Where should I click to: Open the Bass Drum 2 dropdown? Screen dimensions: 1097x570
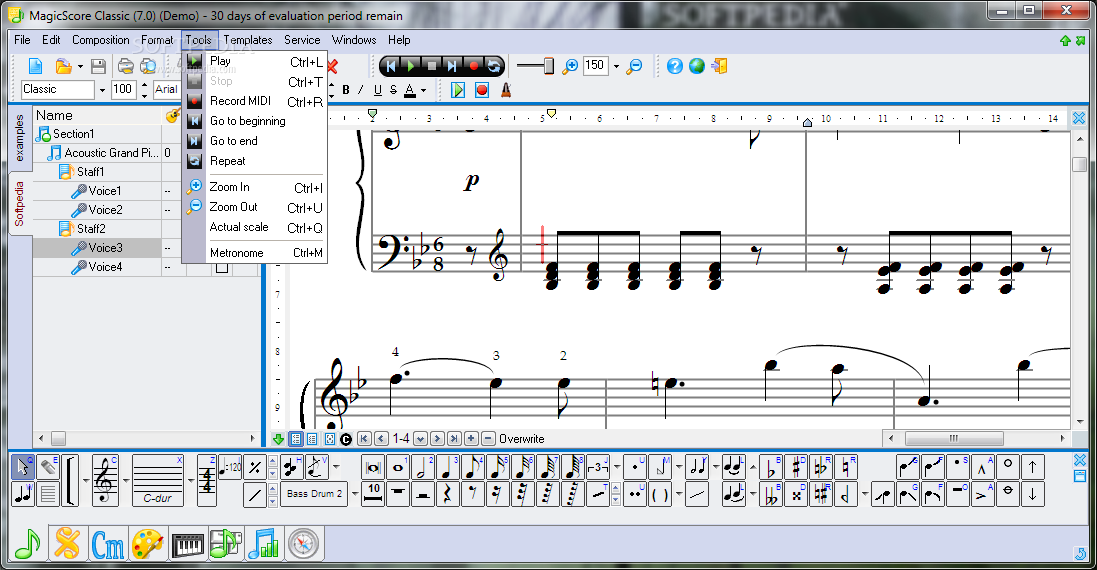click(x=355, y=494)
